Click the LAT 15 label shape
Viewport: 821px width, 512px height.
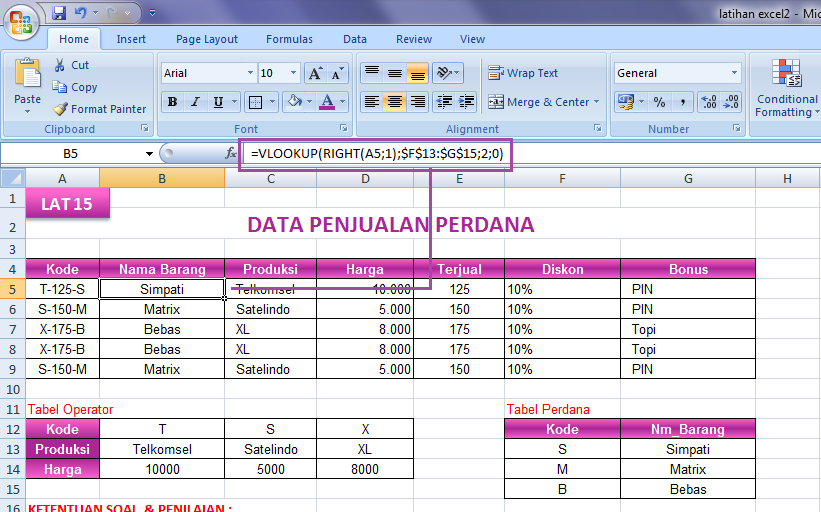(68, 204)
